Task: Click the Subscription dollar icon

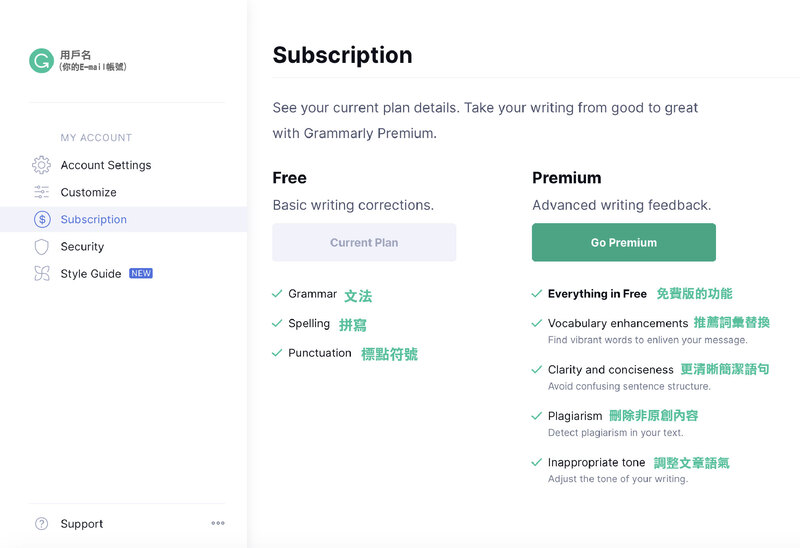Action: point(41,219)
